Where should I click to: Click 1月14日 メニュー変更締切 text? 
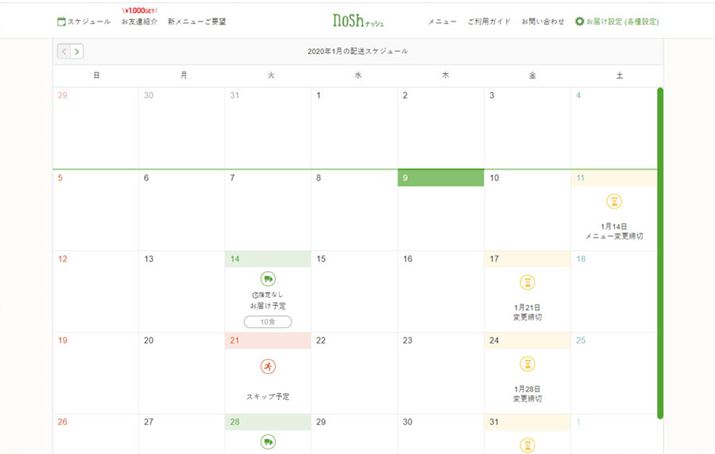coord(614,231)
